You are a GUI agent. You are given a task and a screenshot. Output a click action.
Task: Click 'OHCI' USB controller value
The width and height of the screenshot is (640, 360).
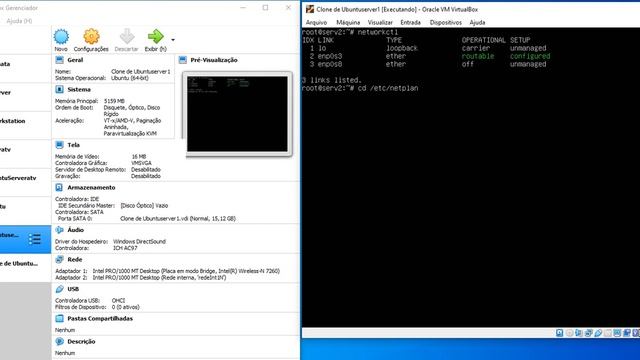(x=118, y=300)
